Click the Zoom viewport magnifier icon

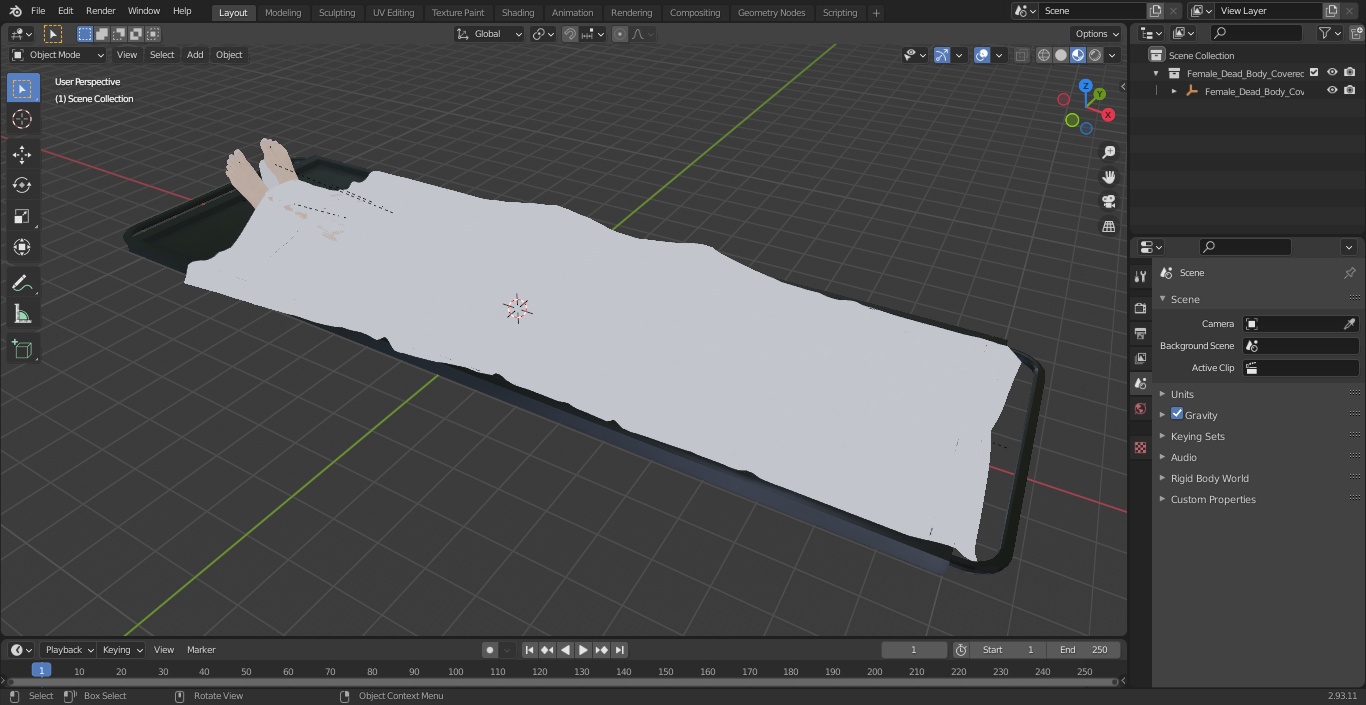click(x=1108, y=152)
